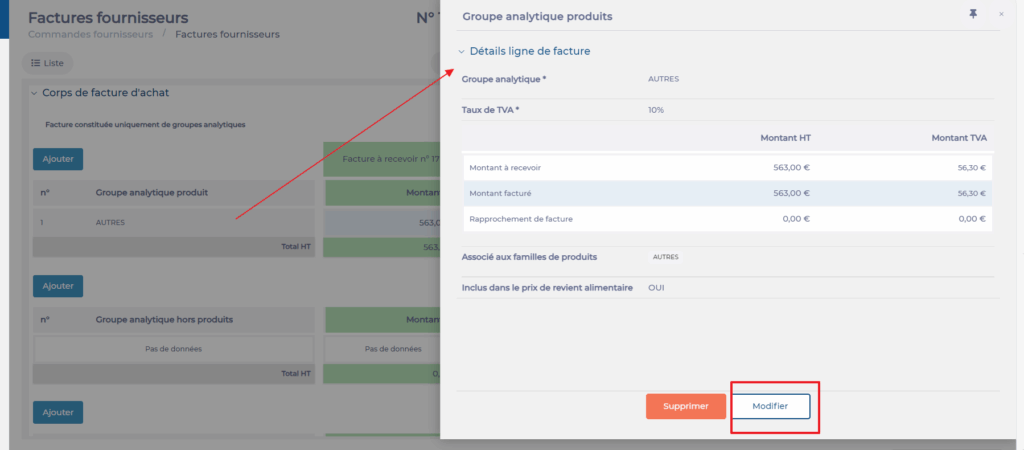The width and height of the screenshot is (1024, 450).
Task: Collapse the Détails ligne de facture section
Action: pos(462,51)
